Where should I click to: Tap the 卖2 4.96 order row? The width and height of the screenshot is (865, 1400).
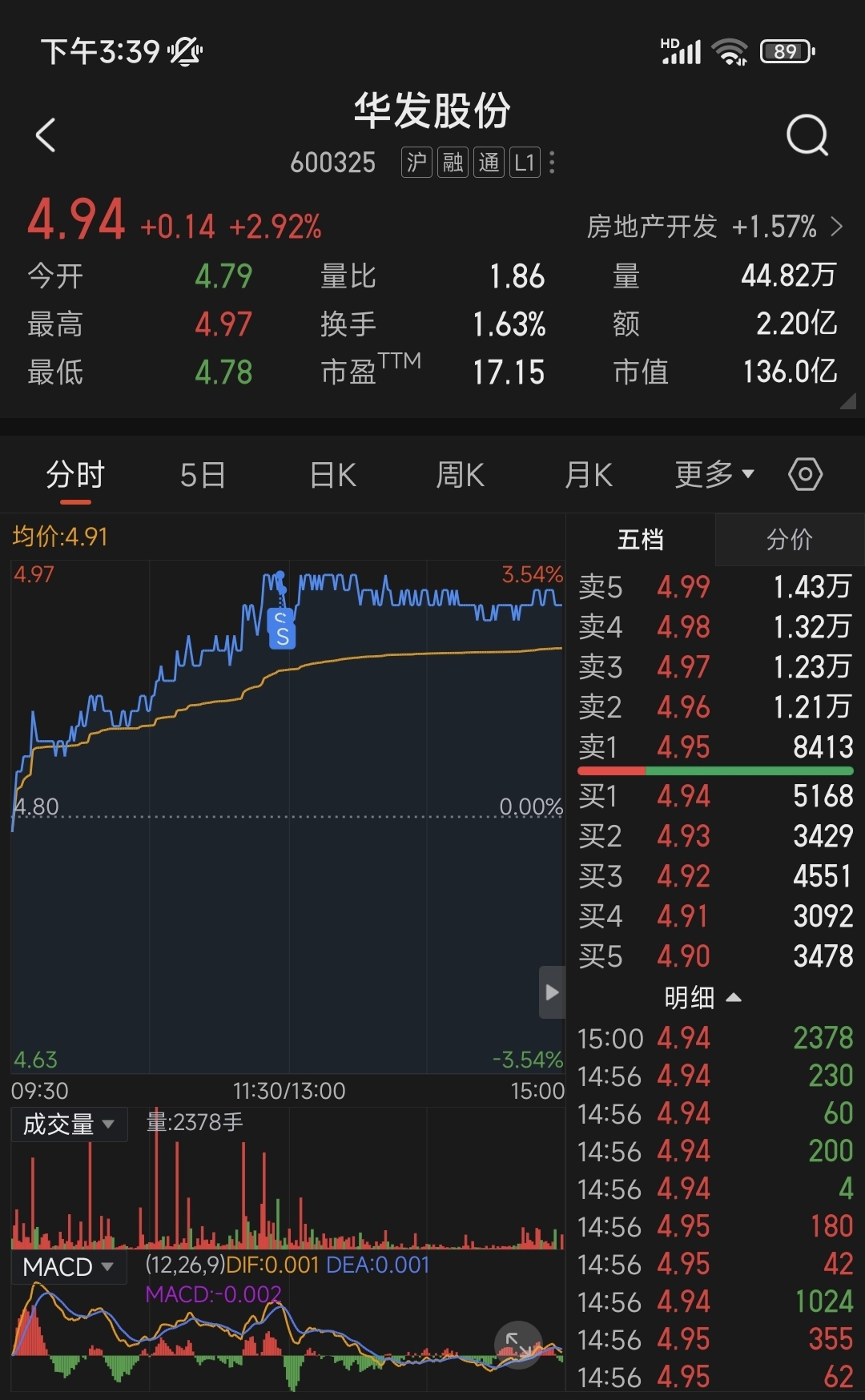click(x=715, y=707)
